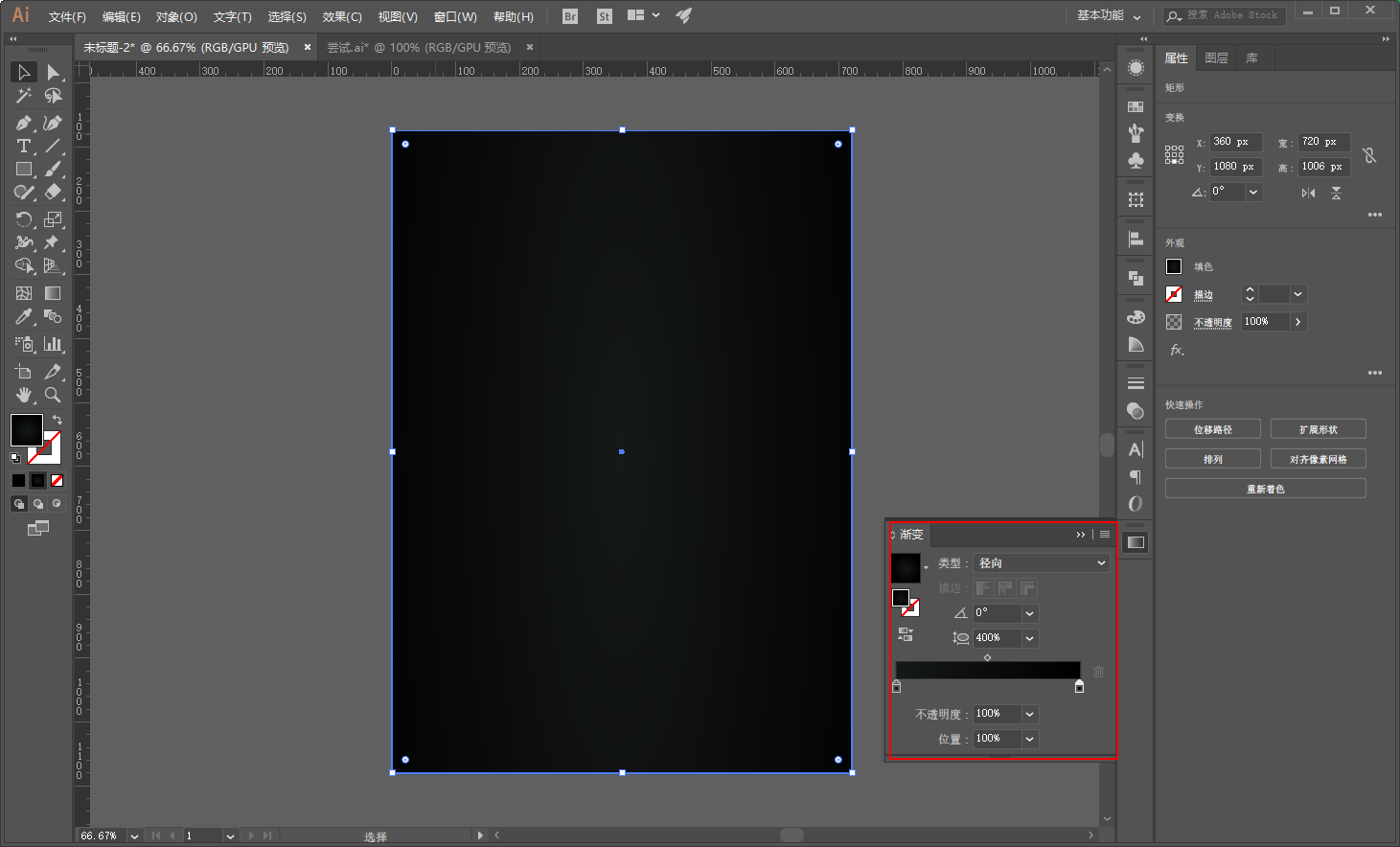Open the 效果(C) menu
Image resolution: width=1400 pixels, height=847 pixels.
pyautogui.click(x=342, y=16)
